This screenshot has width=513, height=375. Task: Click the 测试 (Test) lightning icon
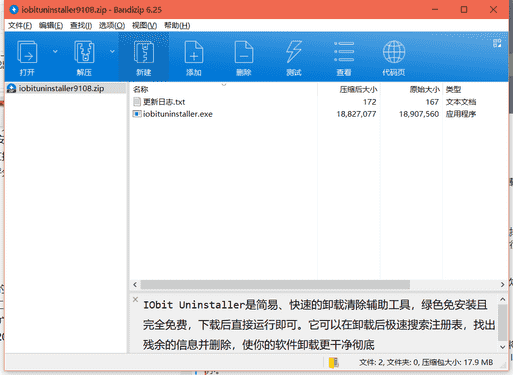point(294,52)
